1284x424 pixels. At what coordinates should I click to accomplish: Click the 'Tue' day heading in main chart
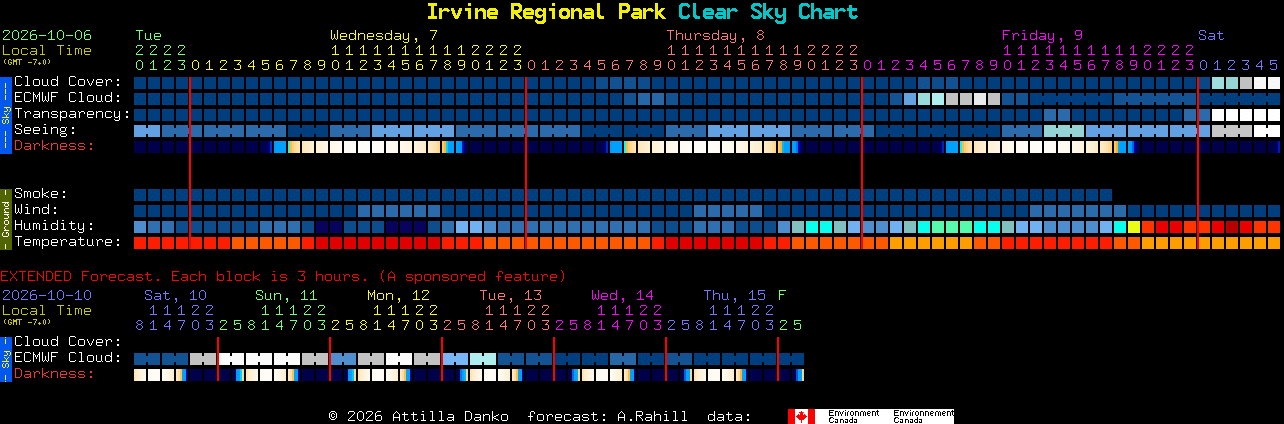pyautogui.click(x=148, y=35)
